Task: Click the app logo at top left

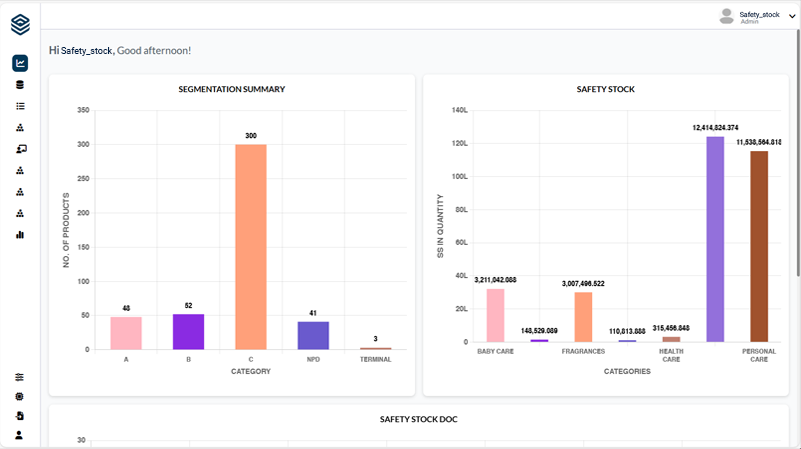Action: click(20, 22)
